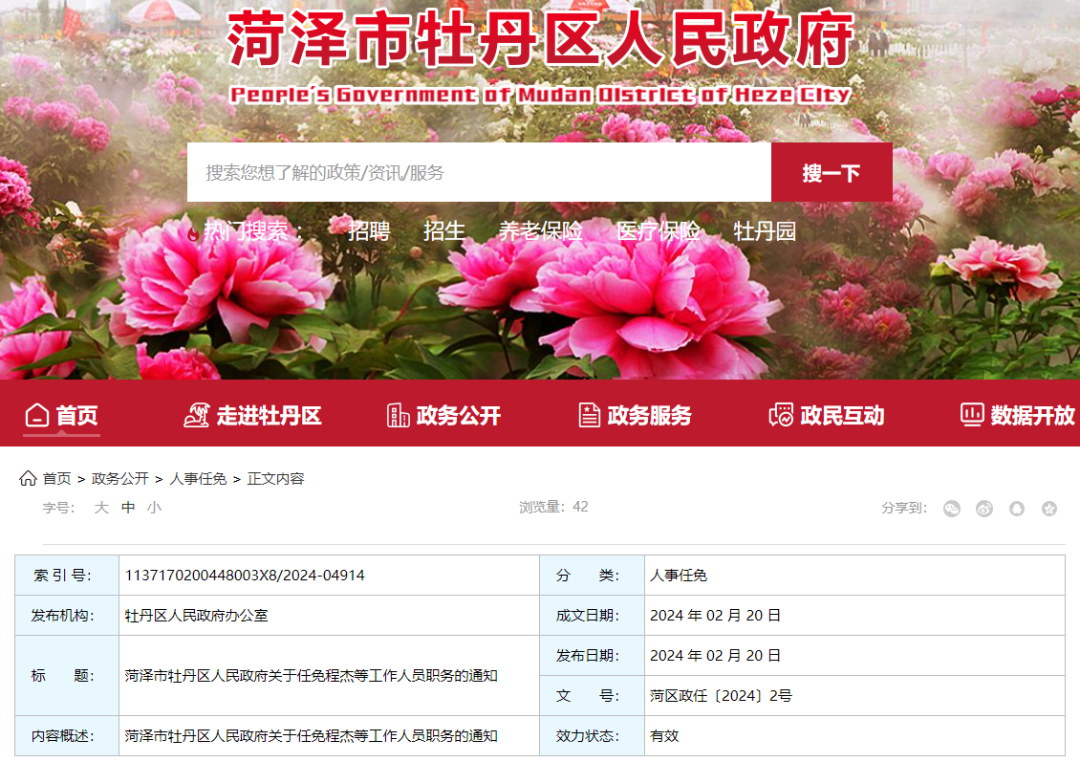Go to 人事任免 in breadcrumb

[198, 479]
